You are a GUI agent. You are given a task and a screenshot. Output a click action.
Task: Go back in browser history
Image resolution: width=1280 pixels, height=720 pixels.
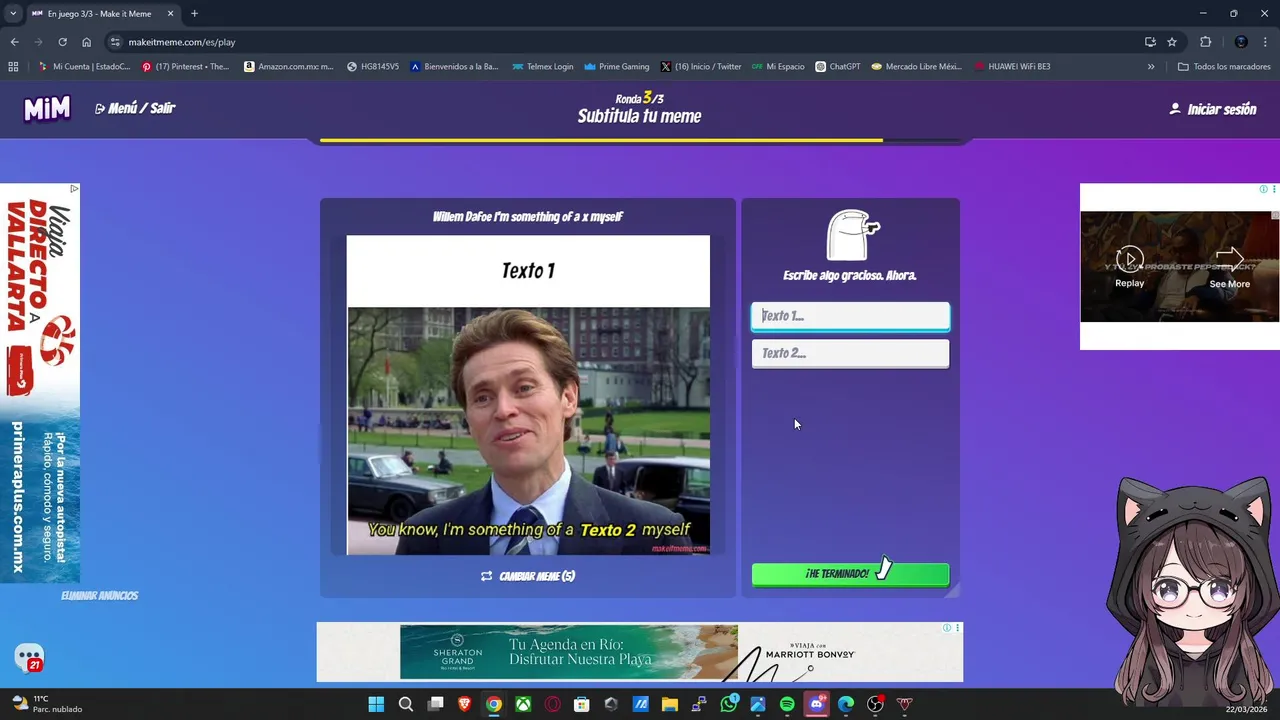pyautogui.click(x=14, y=42)
